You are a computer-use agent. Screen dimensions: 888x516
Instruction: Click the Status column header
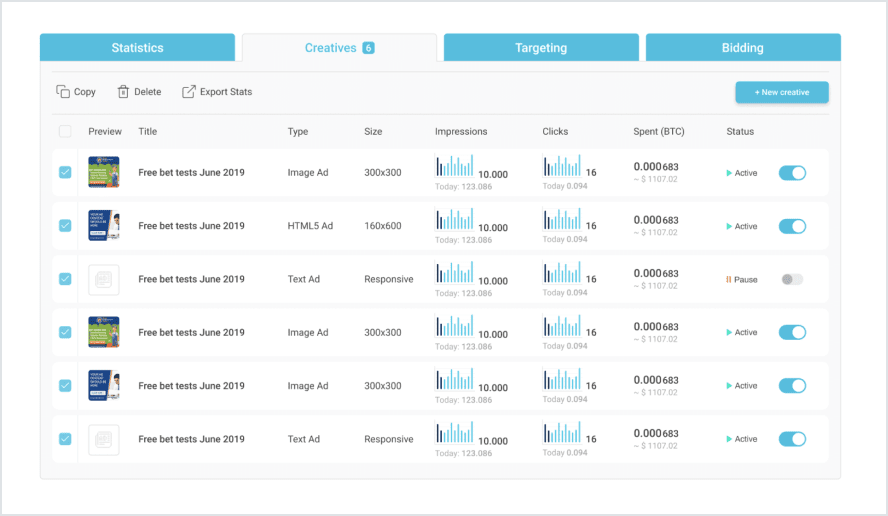[740, 131]
